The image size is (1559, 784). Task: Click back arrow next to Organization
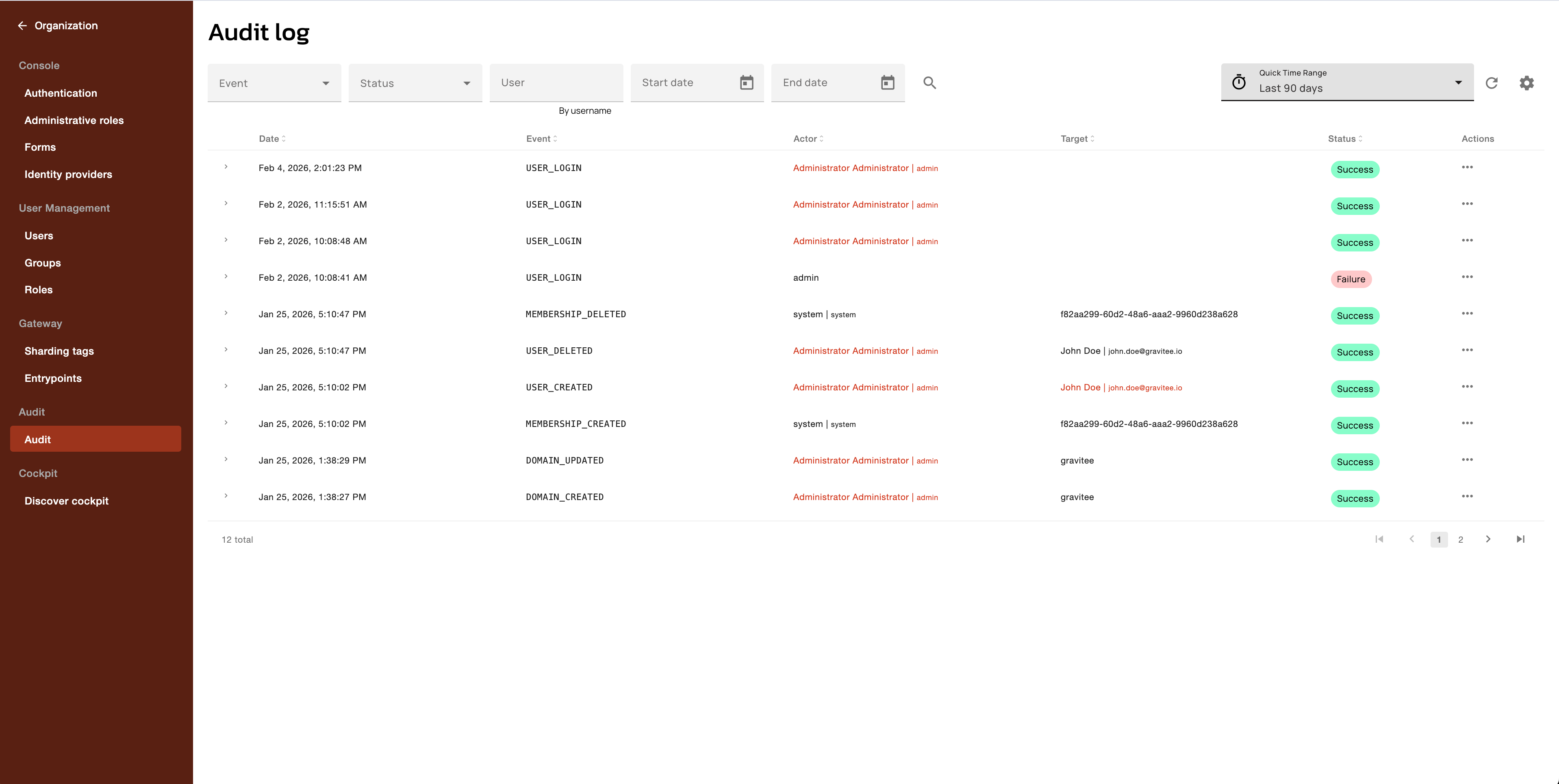[22, 26]
